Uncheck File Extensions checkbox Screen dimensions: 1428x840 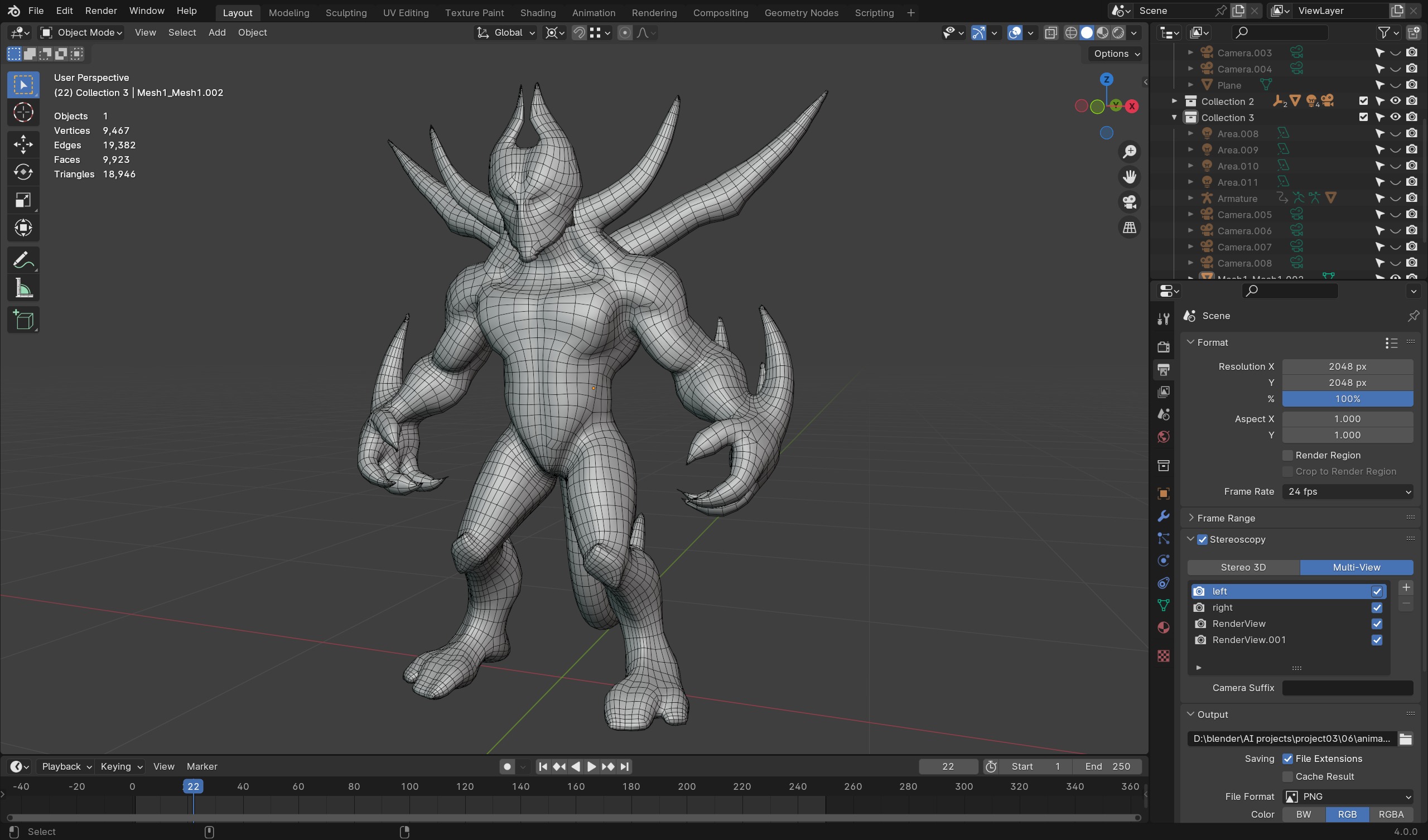click(x=1287, y=759)
